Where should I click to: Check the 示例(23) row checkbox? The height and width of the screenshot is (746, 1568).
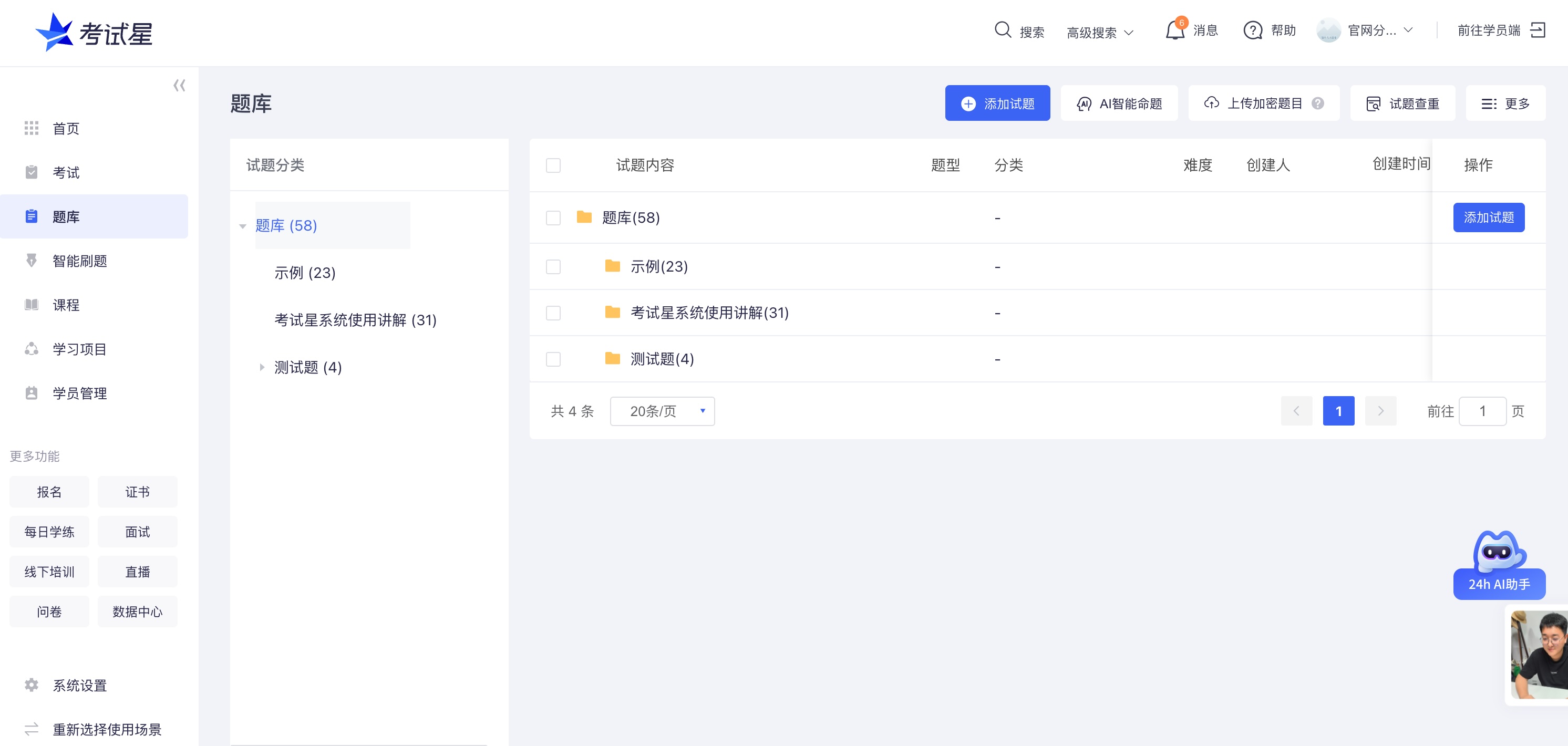point(553,266)
